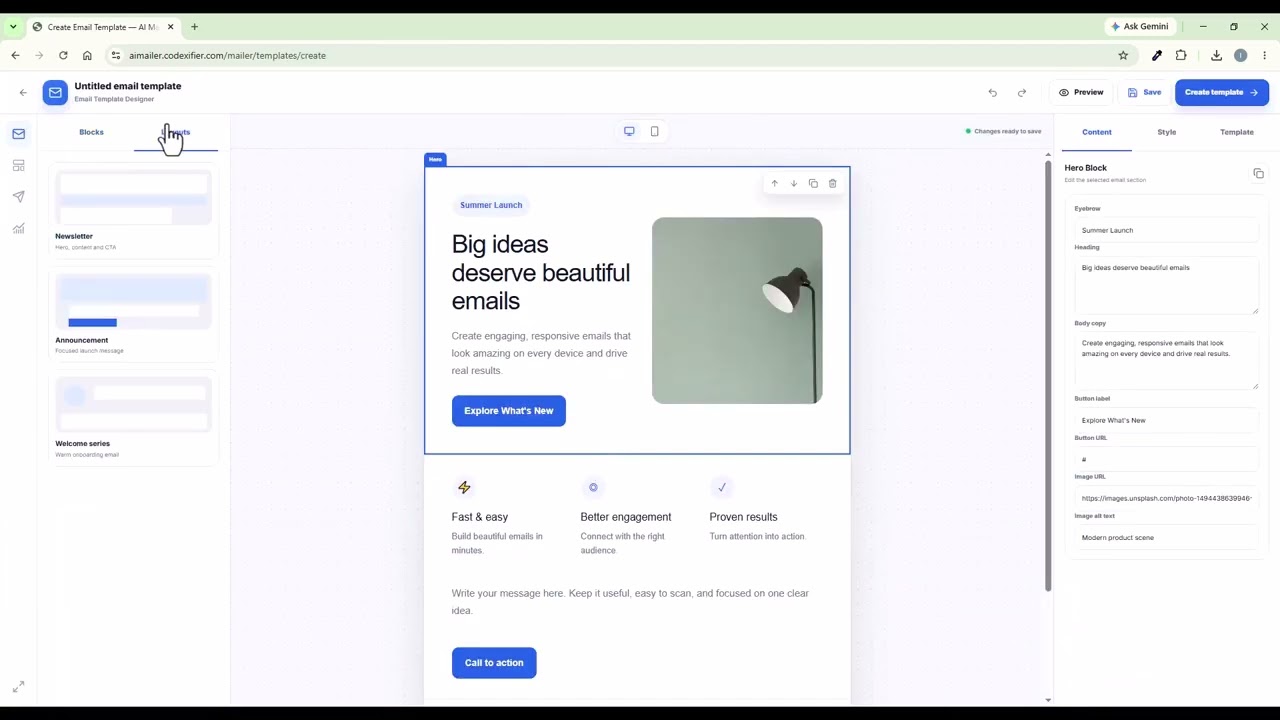Screen dimensions: 1280x720
Task: Click the blue email template designer logo
Action: click(x=55, y=92)
